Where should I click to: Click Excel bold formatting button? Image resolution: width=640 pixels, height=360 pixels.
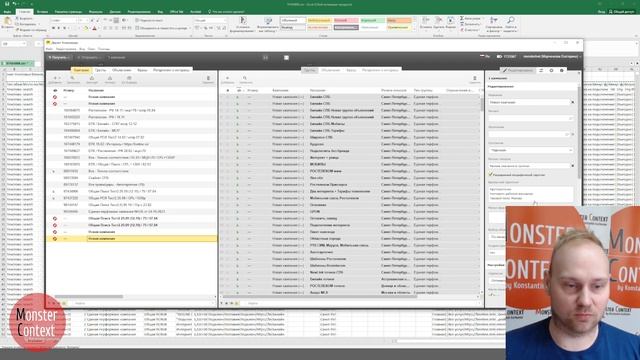click(53, 28)
